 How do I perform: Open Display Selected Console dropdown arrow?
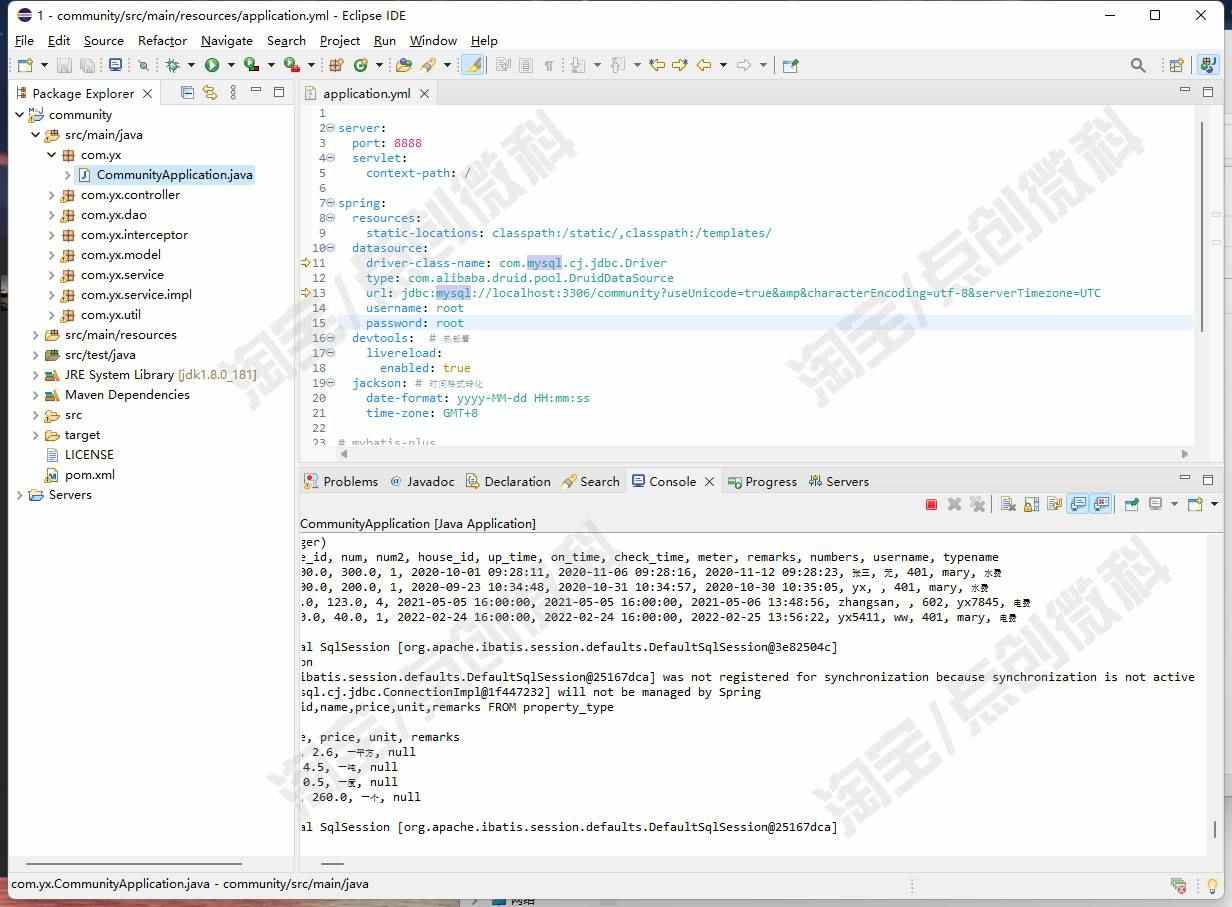pyautogui.click(x=1173, y=505)
